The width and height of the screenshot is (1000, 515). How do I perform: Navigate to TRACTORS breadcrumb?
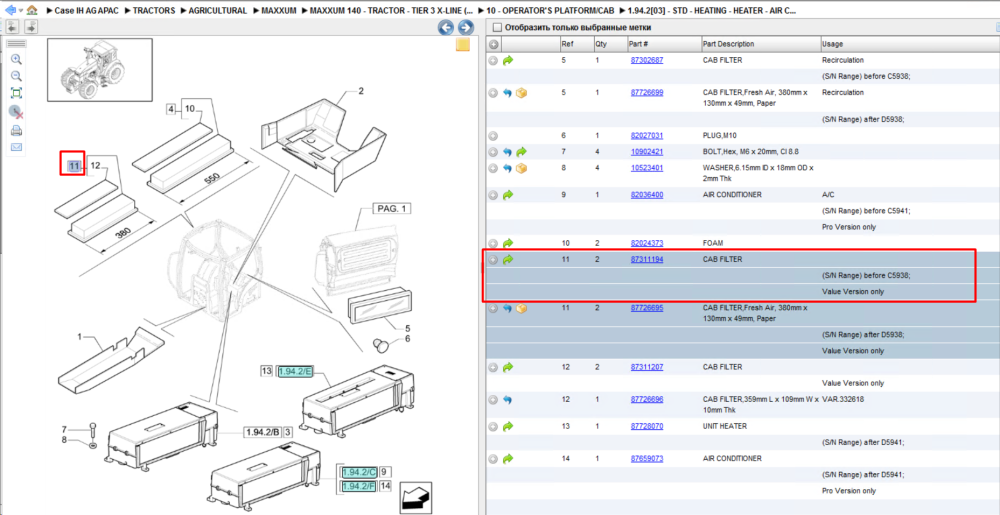pyautogui.click(x=154, y=11)
